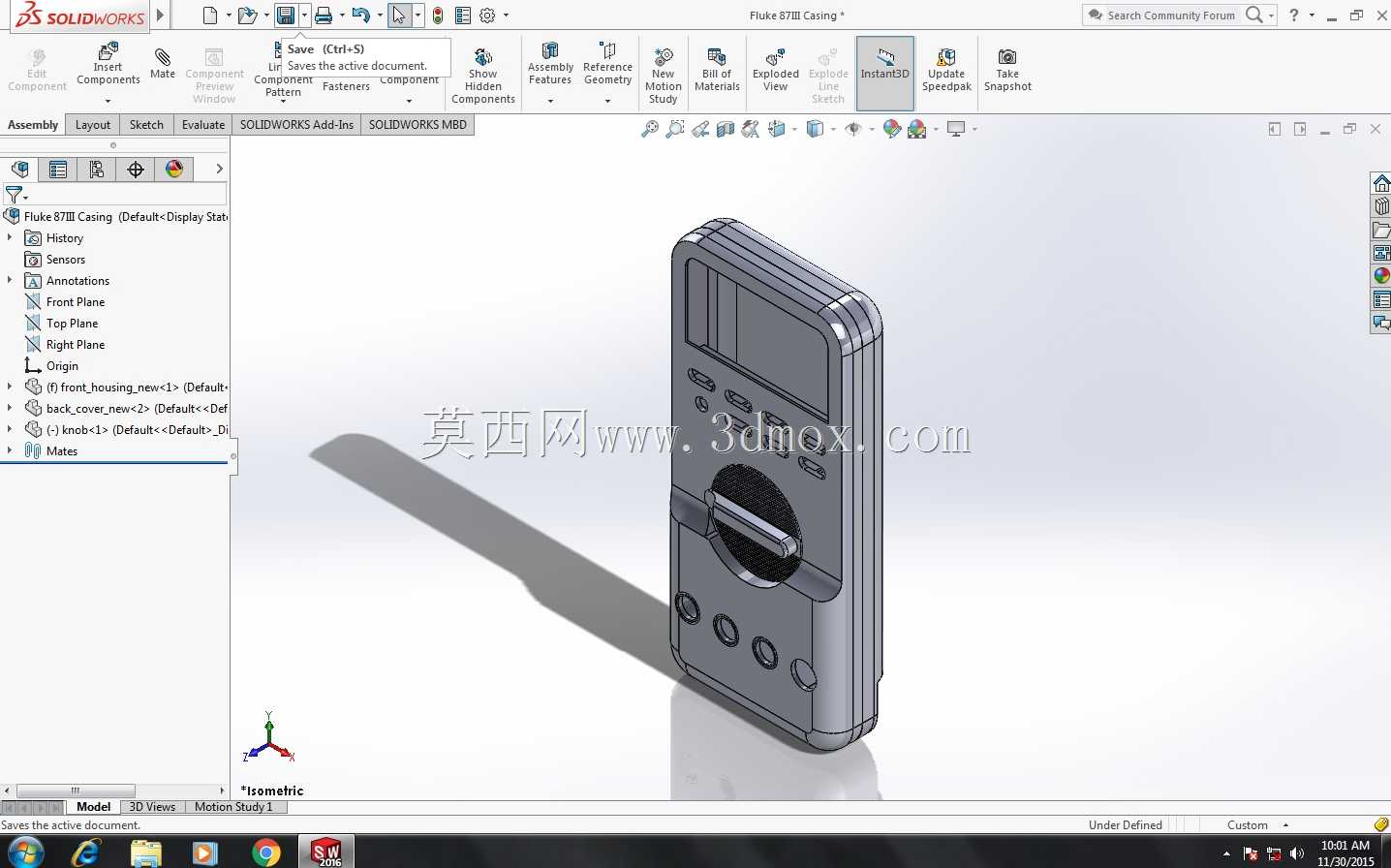Start a New Motion Study

pyautogui.click(x=663, y=76)
